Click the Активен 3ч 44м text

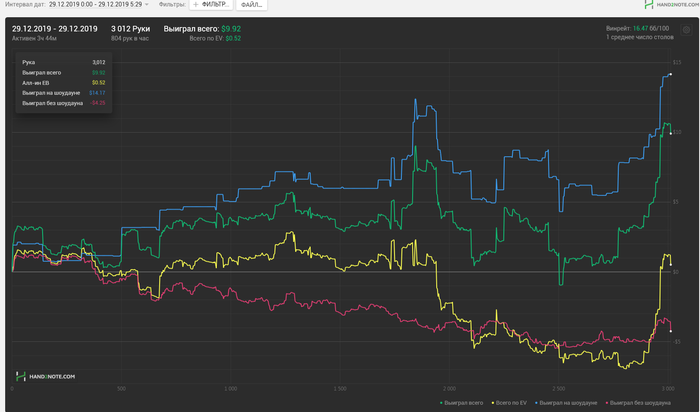(x=34, y=38)
